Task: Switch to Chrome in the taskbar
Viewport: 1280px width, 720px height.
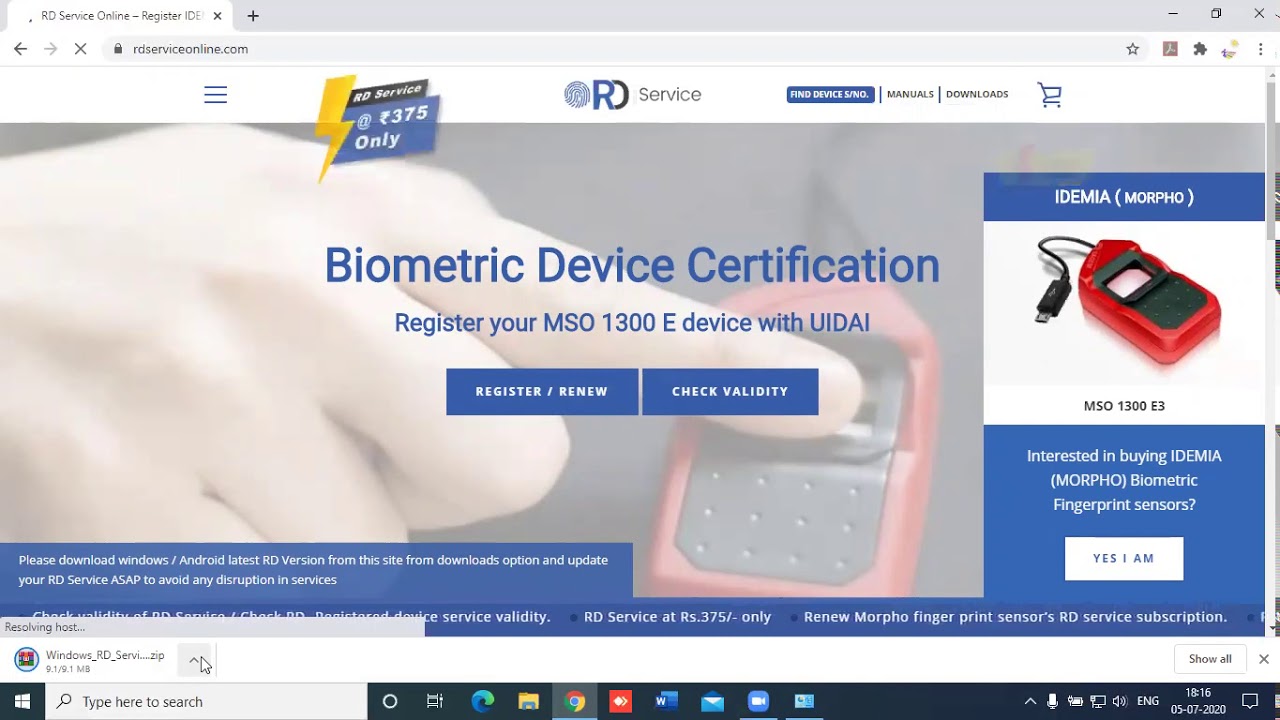Action: click(574, 702)
